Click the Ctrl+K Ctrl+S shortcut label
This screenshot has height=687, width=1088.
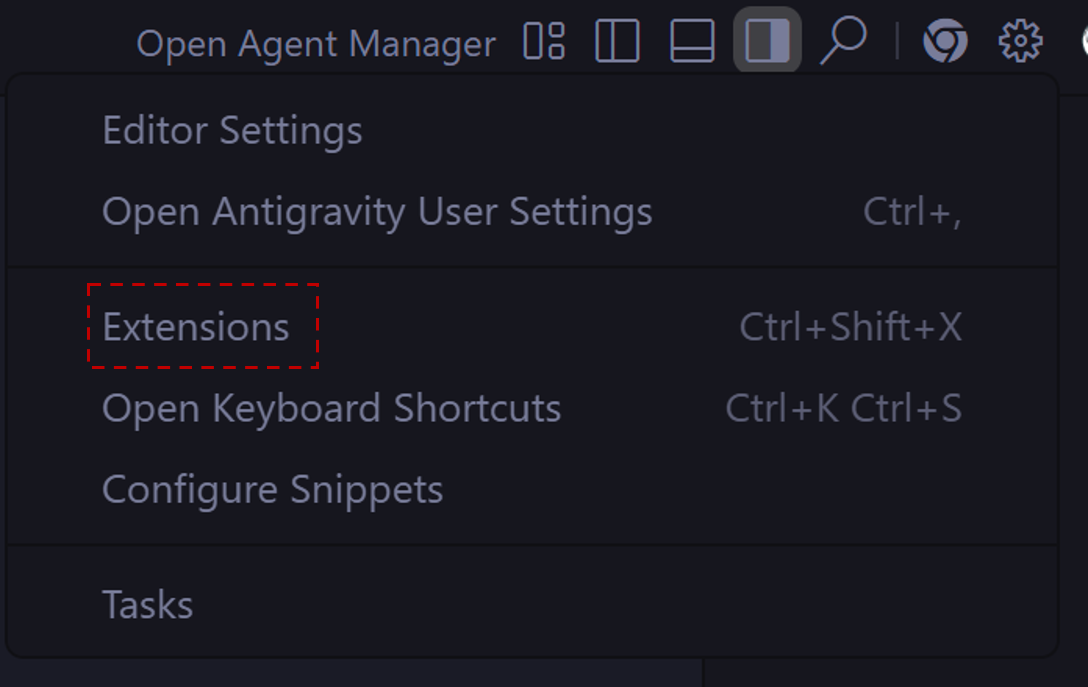tap(843, 408)
